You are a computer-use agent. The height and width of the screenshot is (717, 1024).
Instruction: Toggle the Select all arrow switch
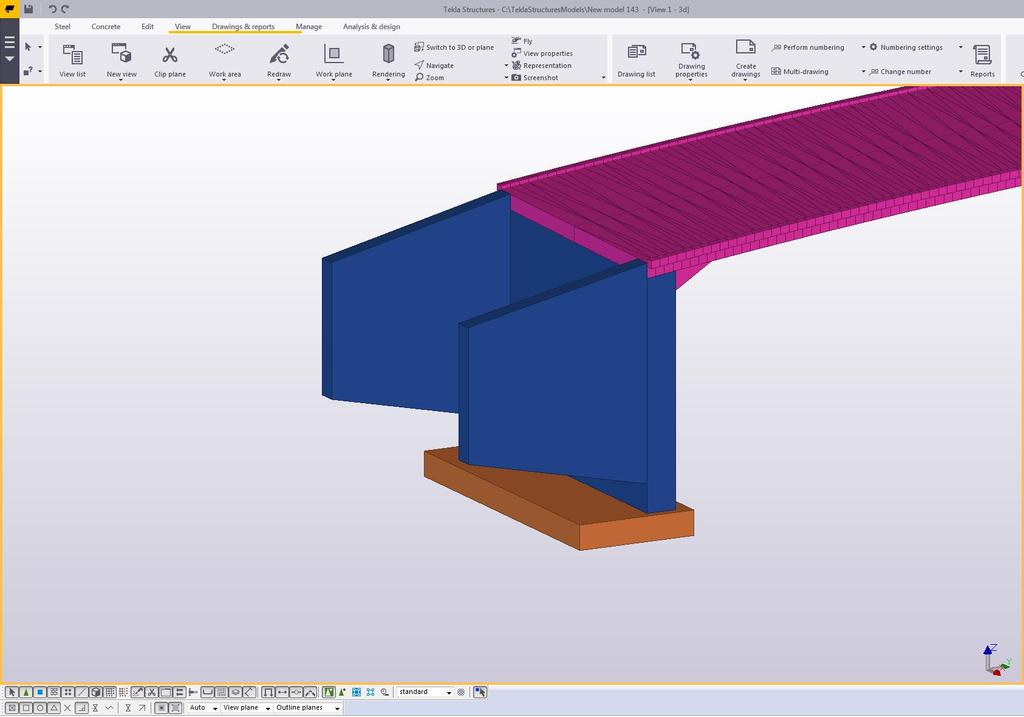(x=12, y=692)
